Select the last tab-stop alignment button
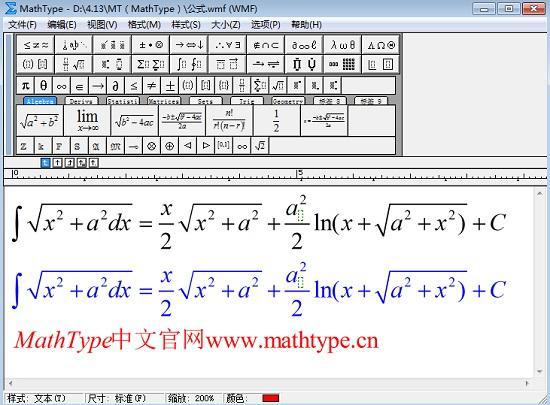550x405 pixels. click(93, 163)
